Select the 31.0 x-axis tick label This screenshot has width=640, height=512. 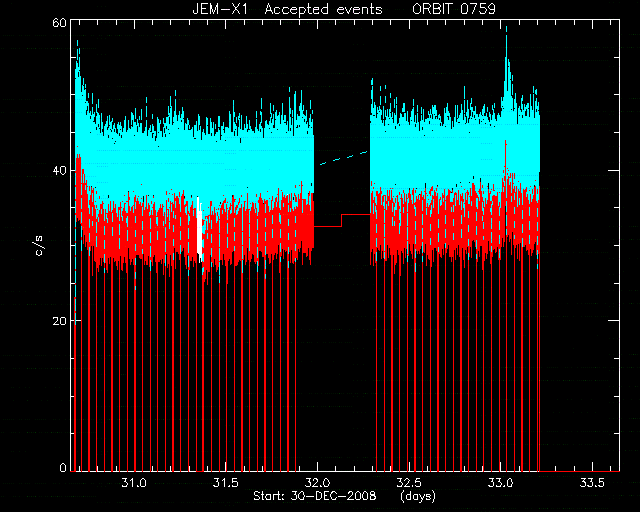pyautogui.click(x=134, y=483)
